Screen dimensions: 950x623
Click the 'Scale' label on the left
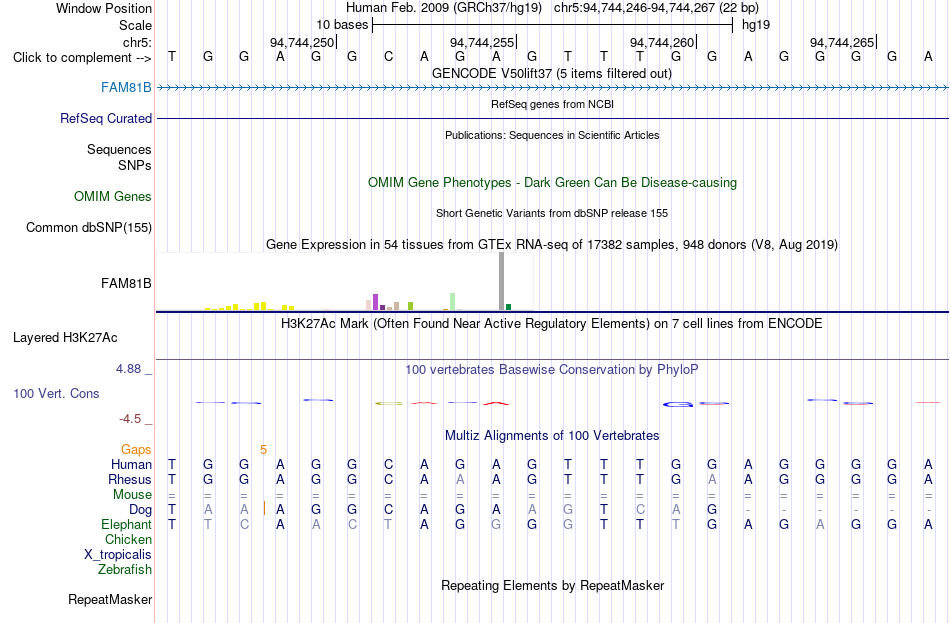coord(135,25)
